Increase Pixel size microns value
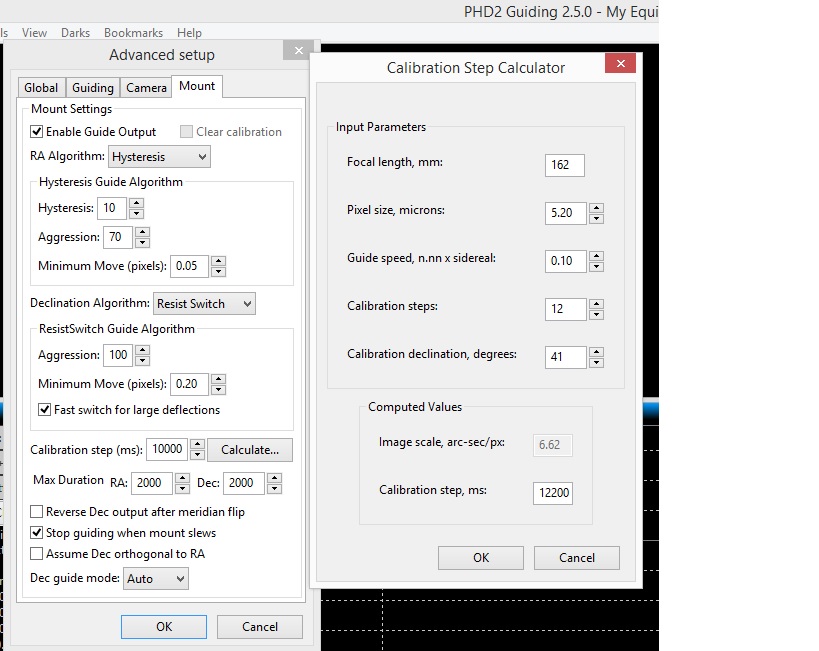This screenshot has height=651, width=819. coord(596,208)
